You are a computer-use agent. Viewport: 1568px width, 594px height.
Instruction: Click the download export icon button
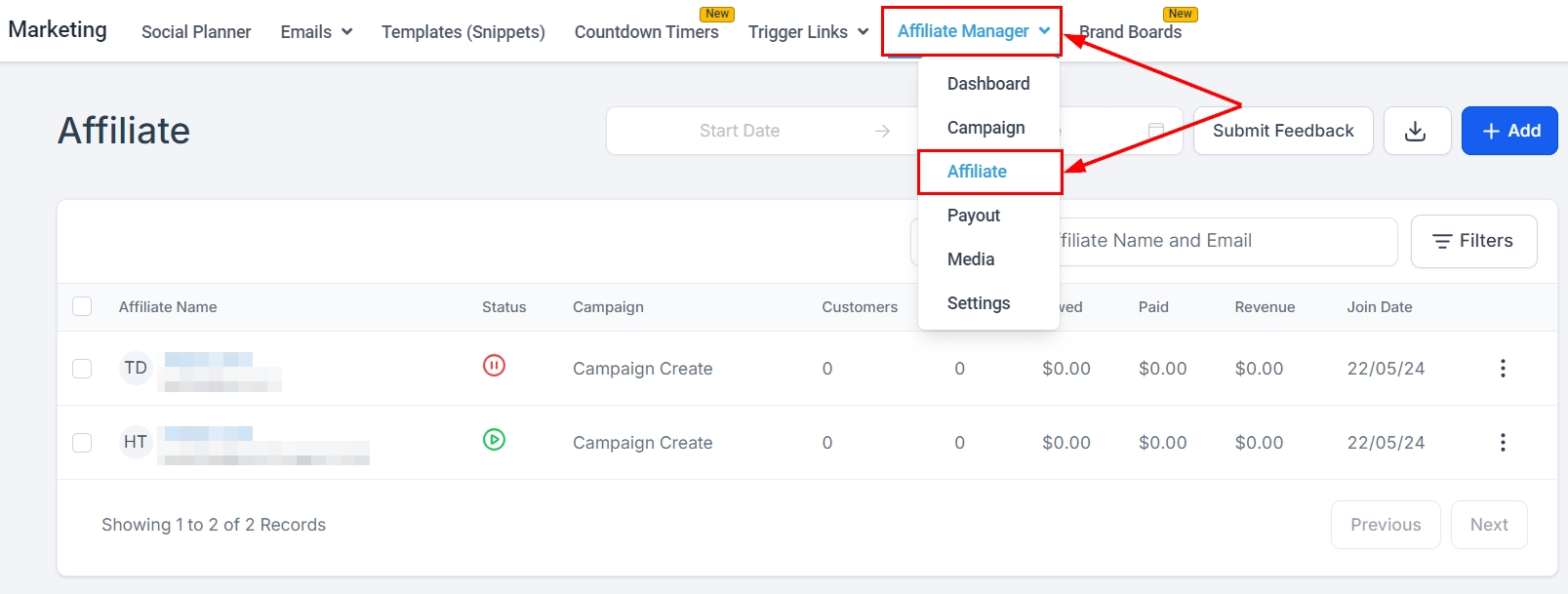point(1416,131)
